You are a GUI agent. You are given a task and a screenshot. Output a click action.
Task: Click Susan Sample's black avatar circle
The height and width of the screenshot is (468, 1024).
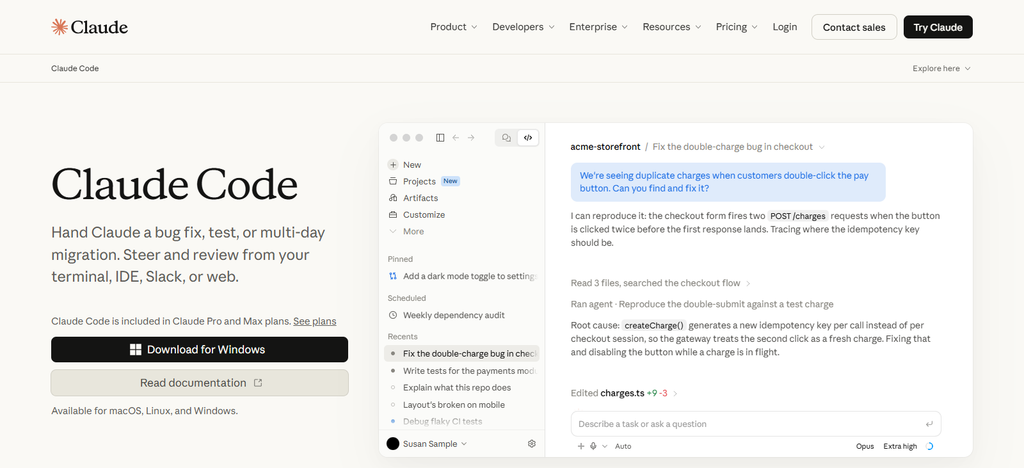392,444
